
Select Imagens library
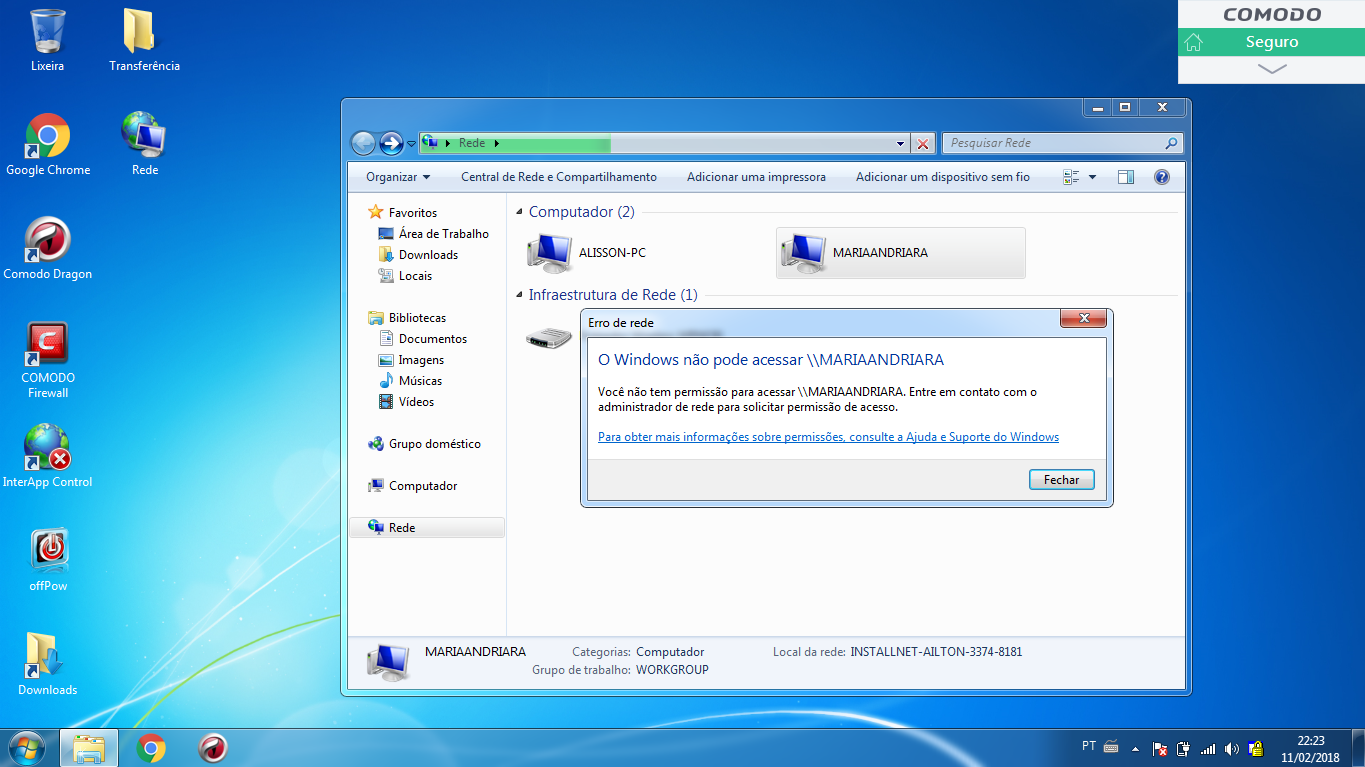coord(411,359)
